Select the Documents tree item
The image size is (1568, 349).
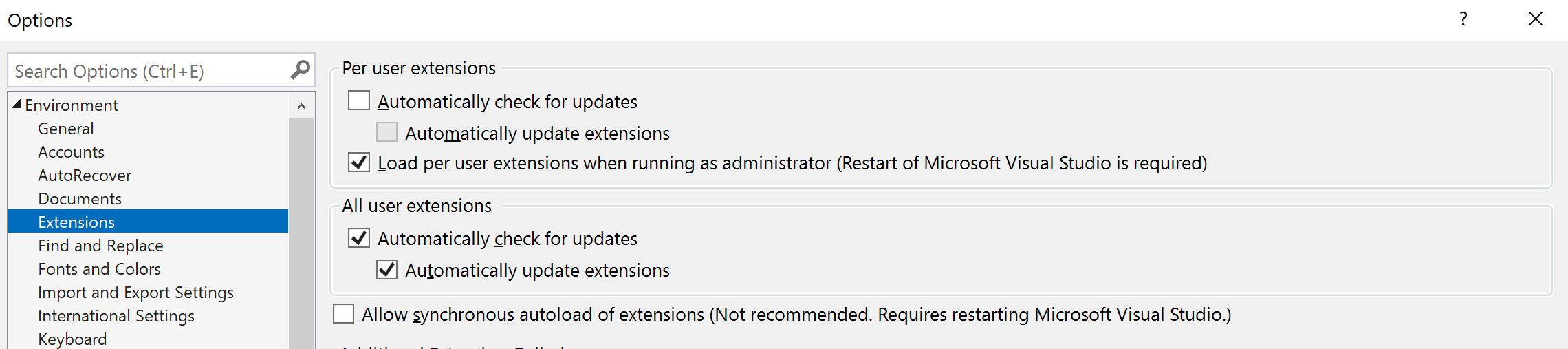point(80,199)
